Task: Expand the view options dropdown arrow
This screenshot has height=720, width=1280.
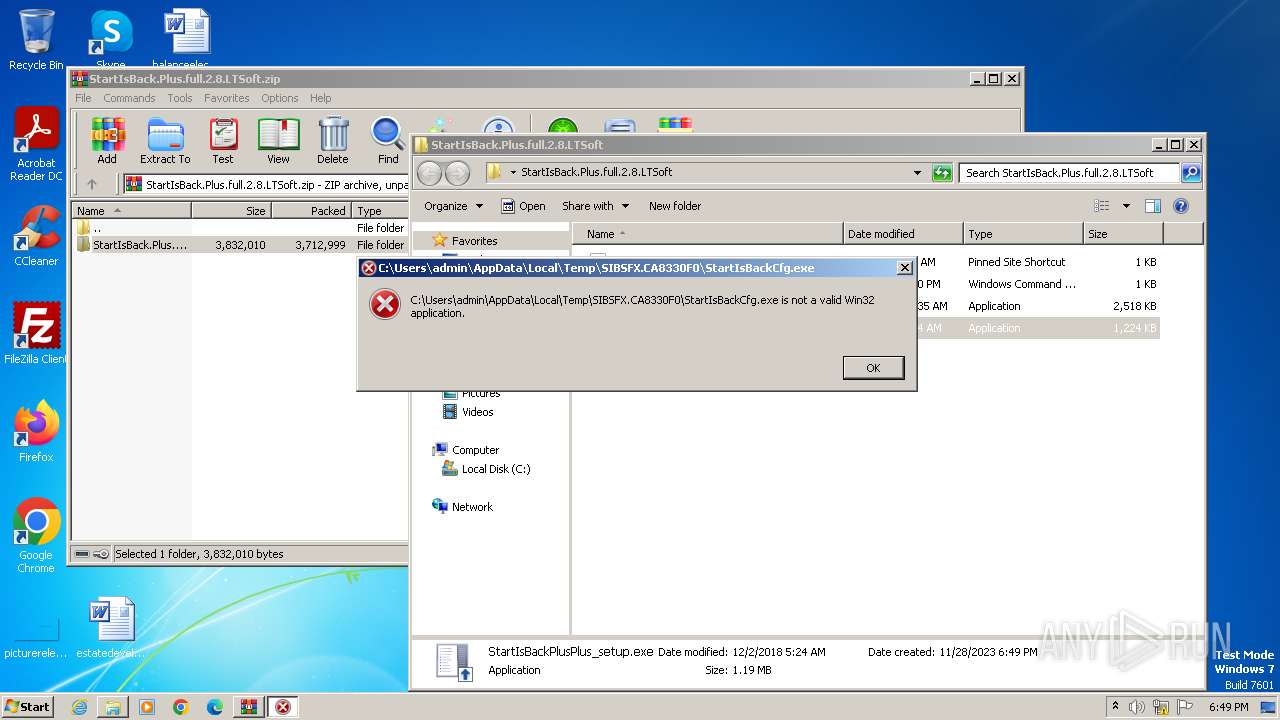Action: point(1126,206)
